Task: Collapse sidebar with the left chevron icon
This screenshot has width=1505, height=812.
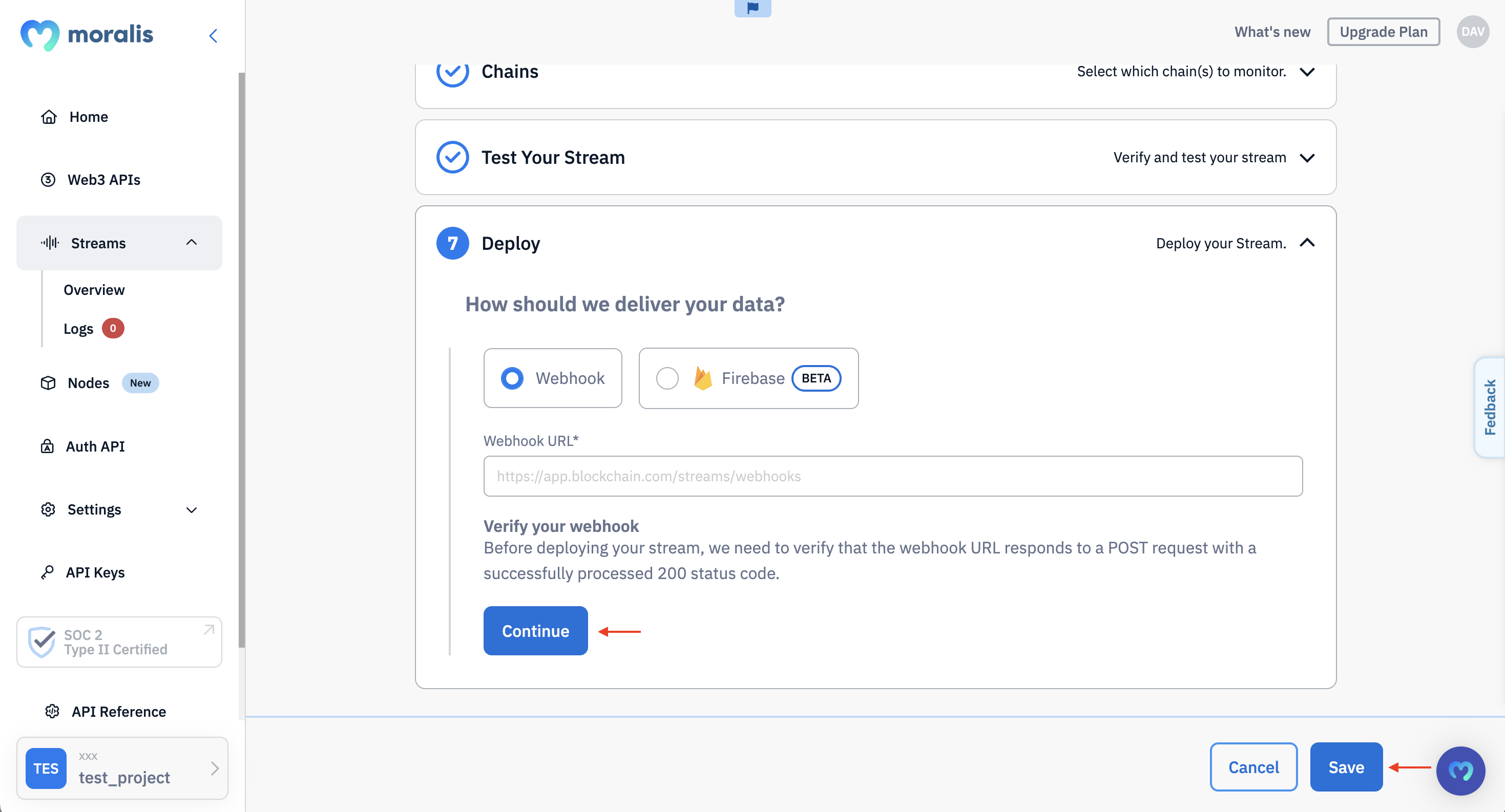Action: click(x=213, y=36)
